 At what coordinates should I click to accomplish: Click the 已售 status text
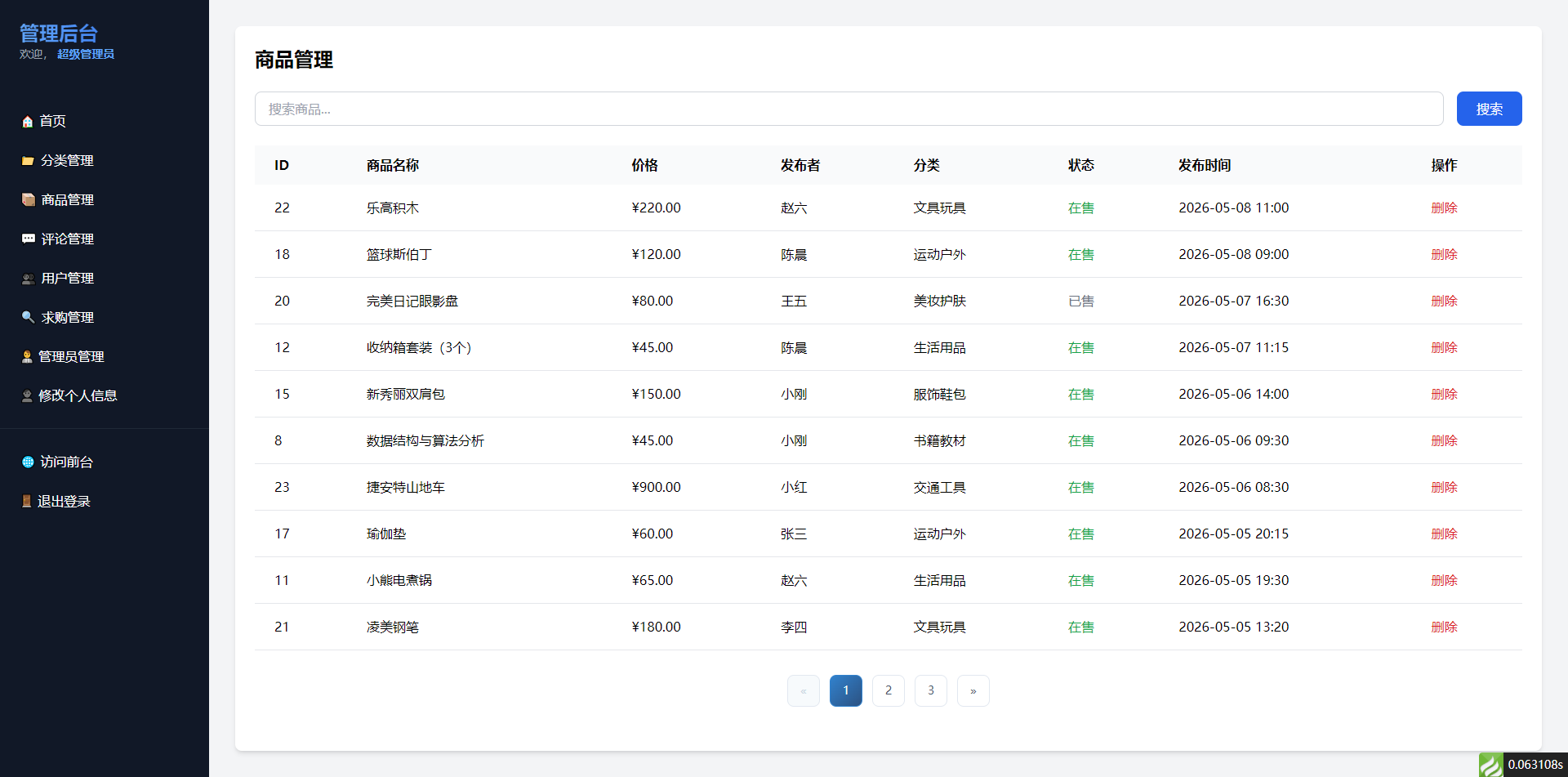(1081, 301)
